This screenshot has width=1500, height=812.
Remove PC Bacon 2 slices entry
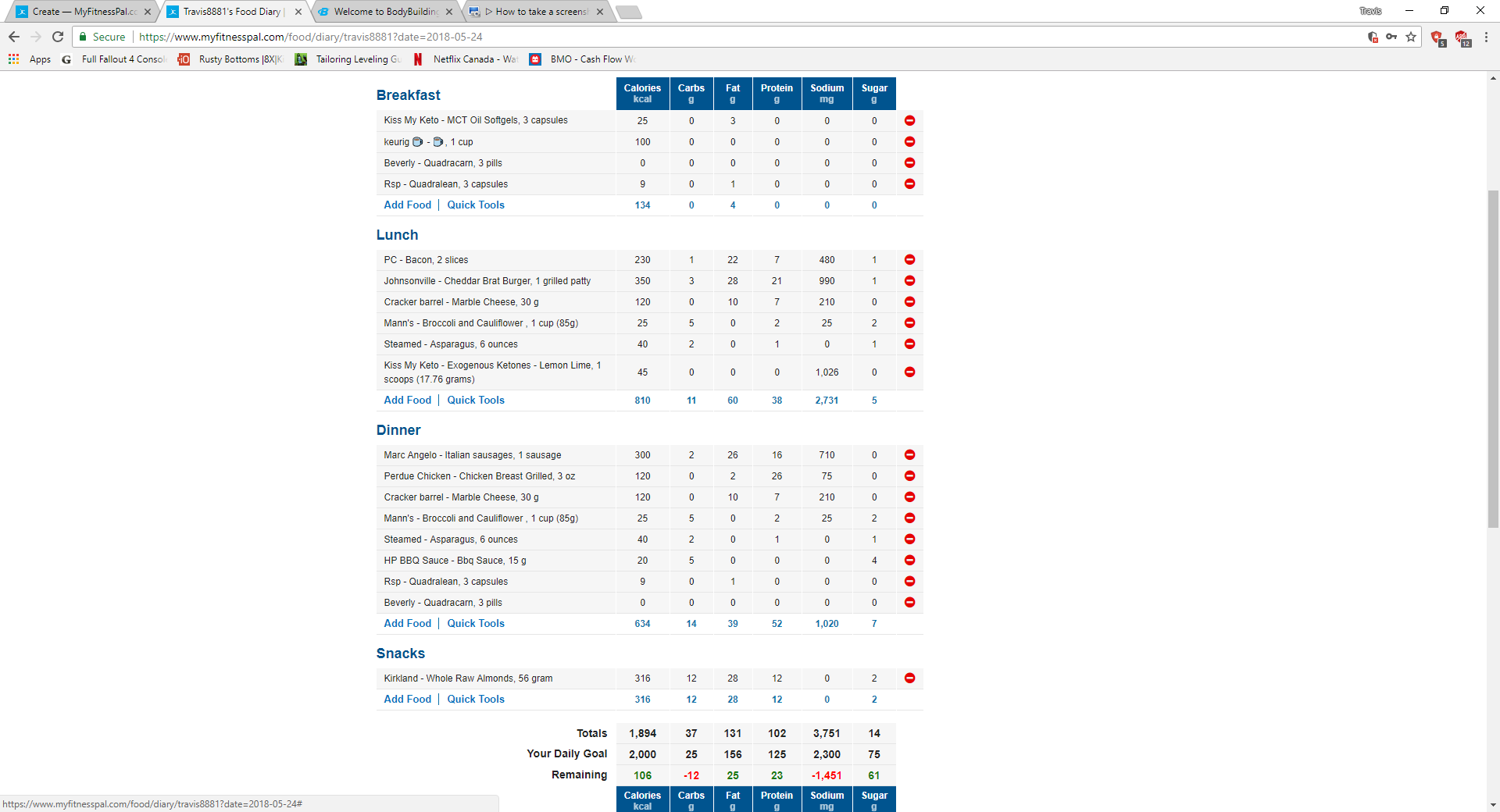click(x=909, y=259)
